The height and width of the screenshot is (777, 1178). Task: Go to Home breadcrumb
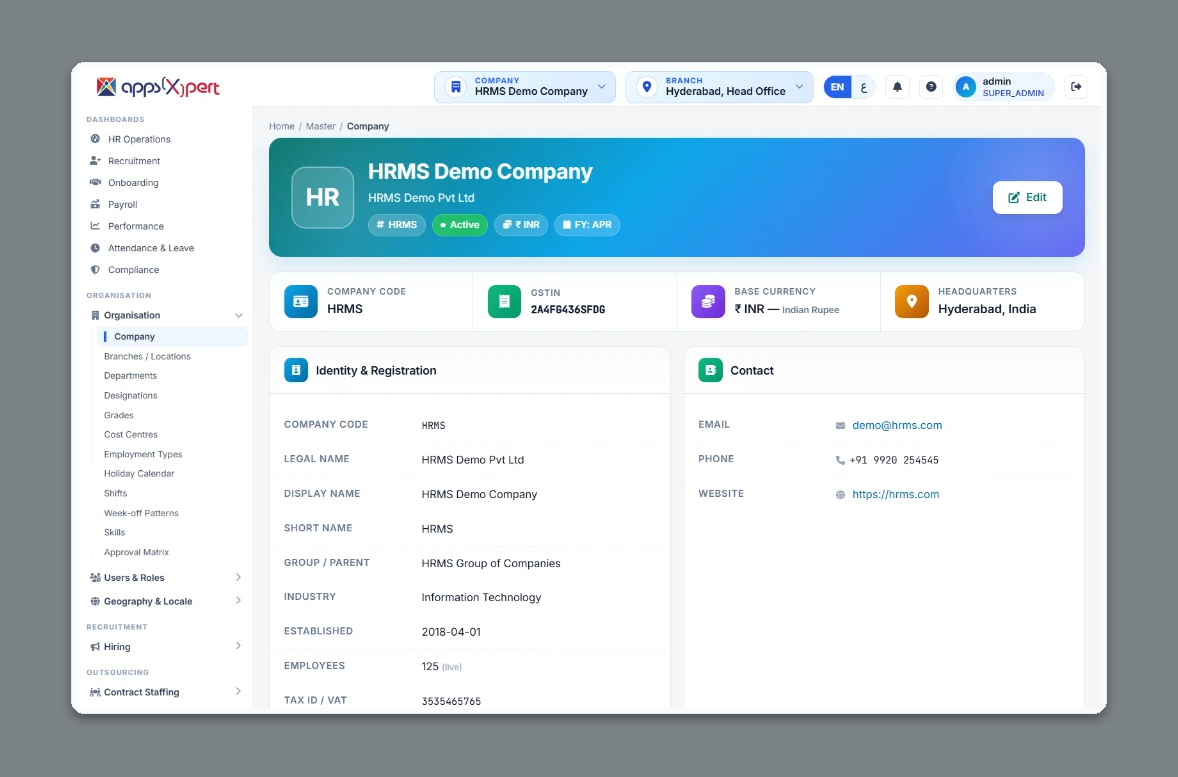click(x=282, y=126)
